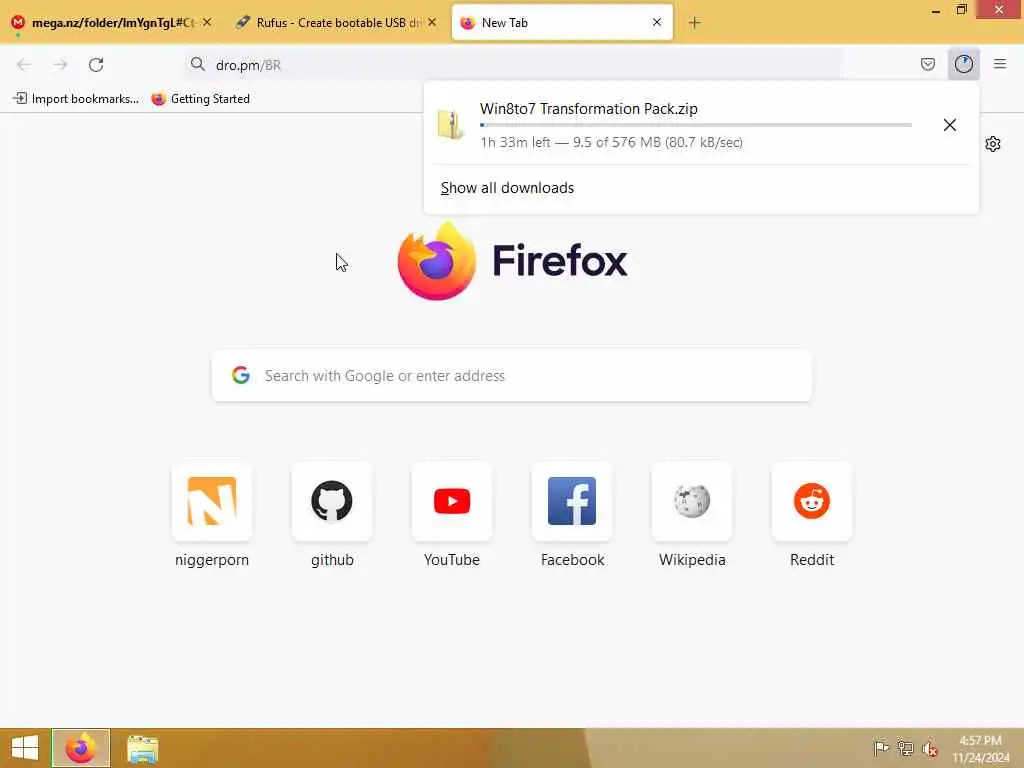Image resolution: width=1024 pixels, height=768 pixels.
Task: Close the New Tab tab
Action: (x=657, y=22)
